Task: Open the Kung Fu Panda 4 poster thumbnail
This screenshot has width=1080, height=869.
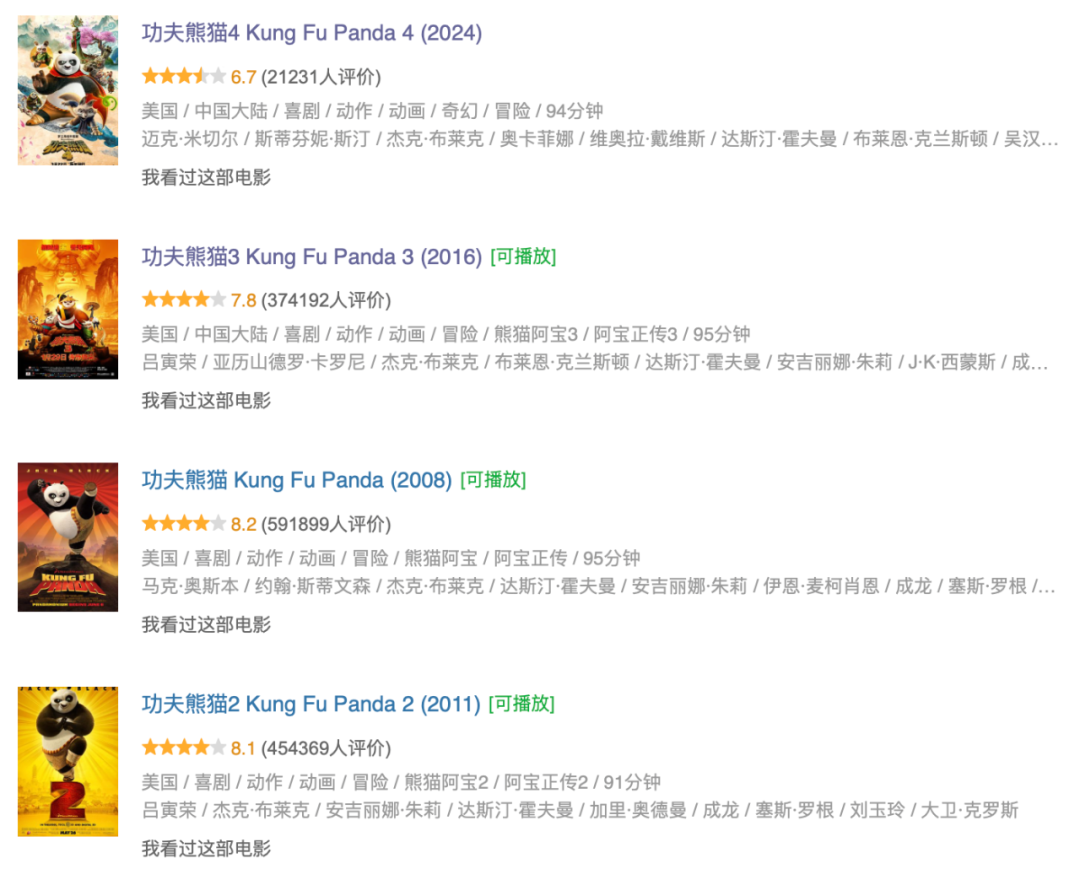Action: [x=68, y=90]
